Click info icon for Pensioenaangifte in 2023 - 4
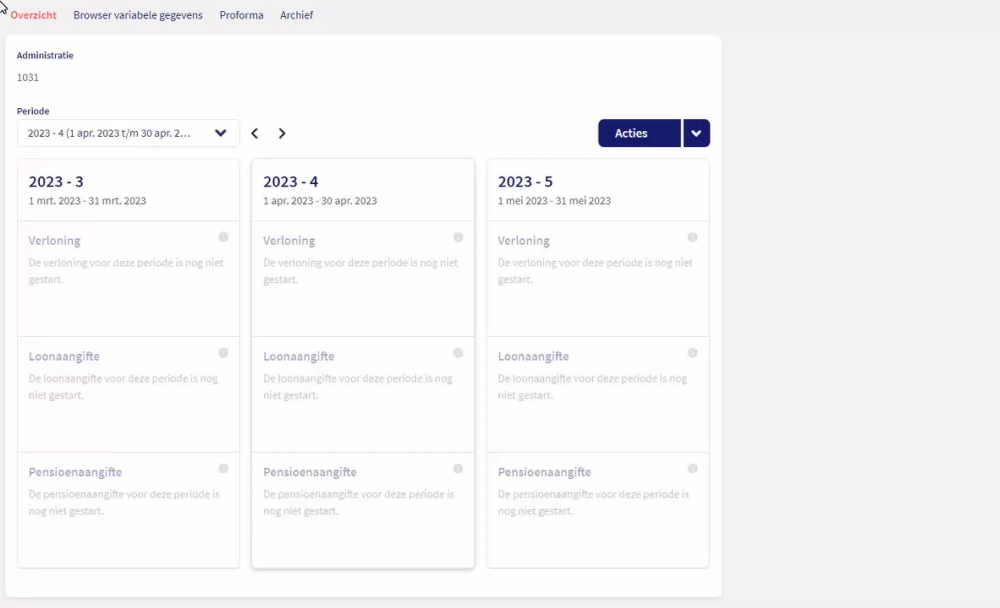This screenshot has width=1000, height=608. pyautogui.click(x=458, y=468)
